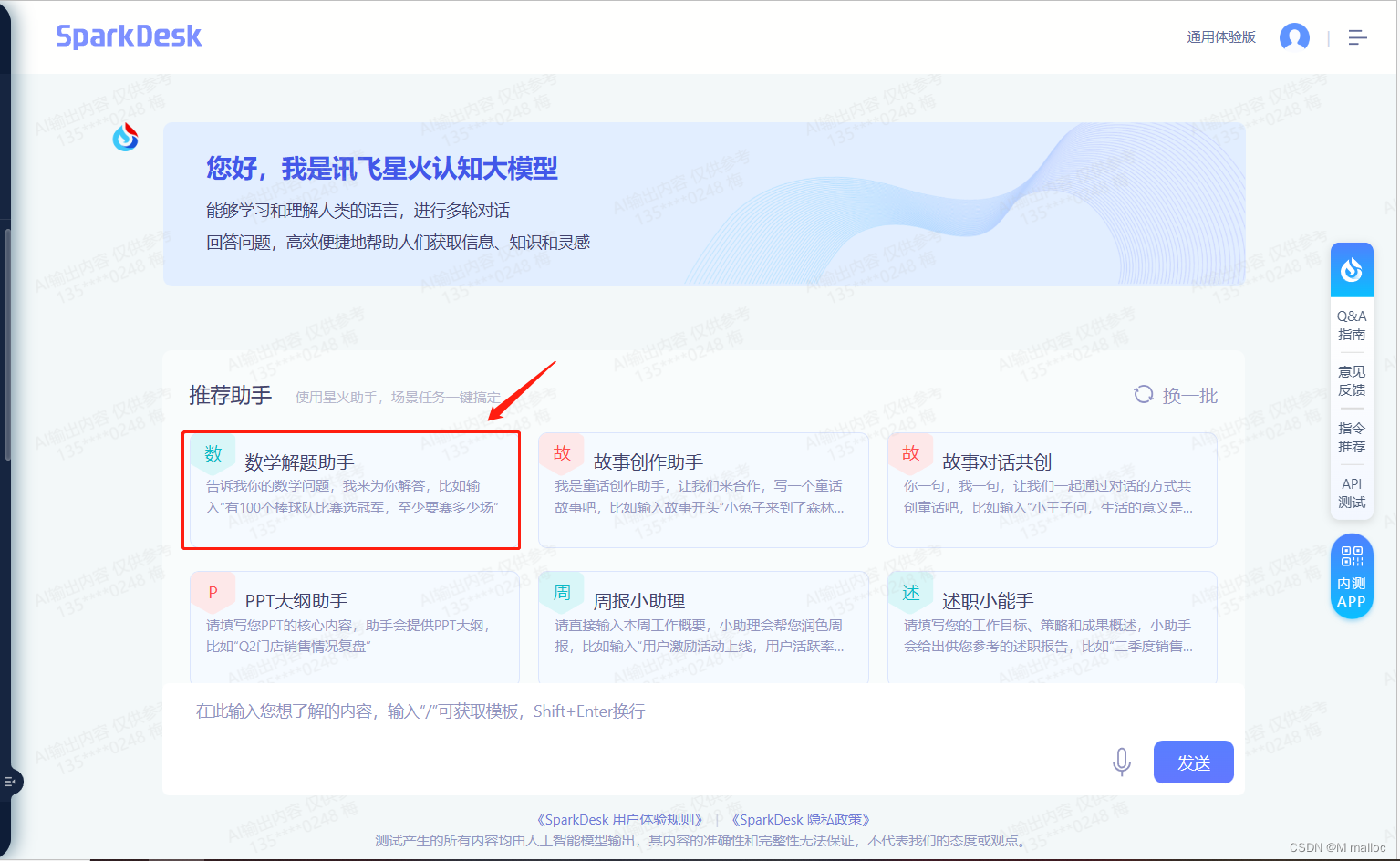Click the circular refresh icon beside 换一批
Viewport: 1400px width, 861px height.
coord(1144,394)
